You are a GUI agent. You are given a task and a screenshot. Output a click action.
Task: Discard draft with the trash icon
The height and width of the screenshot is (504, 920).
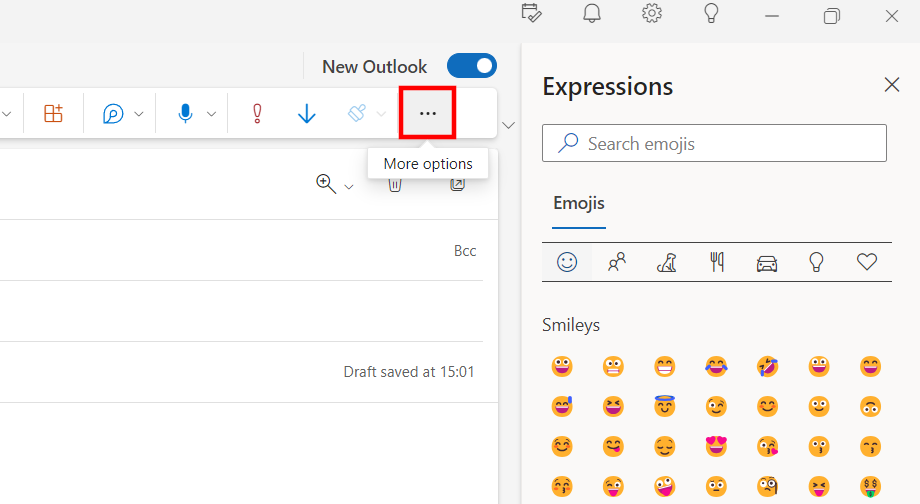[x=395, y=185]
